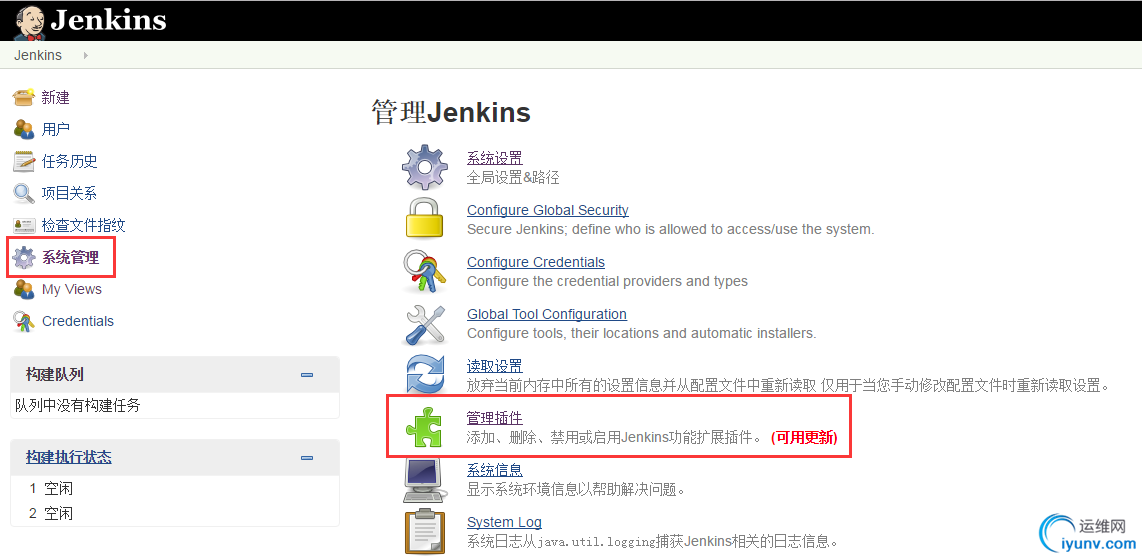Click the 显示系统环境信息以帮助解决问题 description
The image size is (1142, 560).
click(x=576, y=489)
